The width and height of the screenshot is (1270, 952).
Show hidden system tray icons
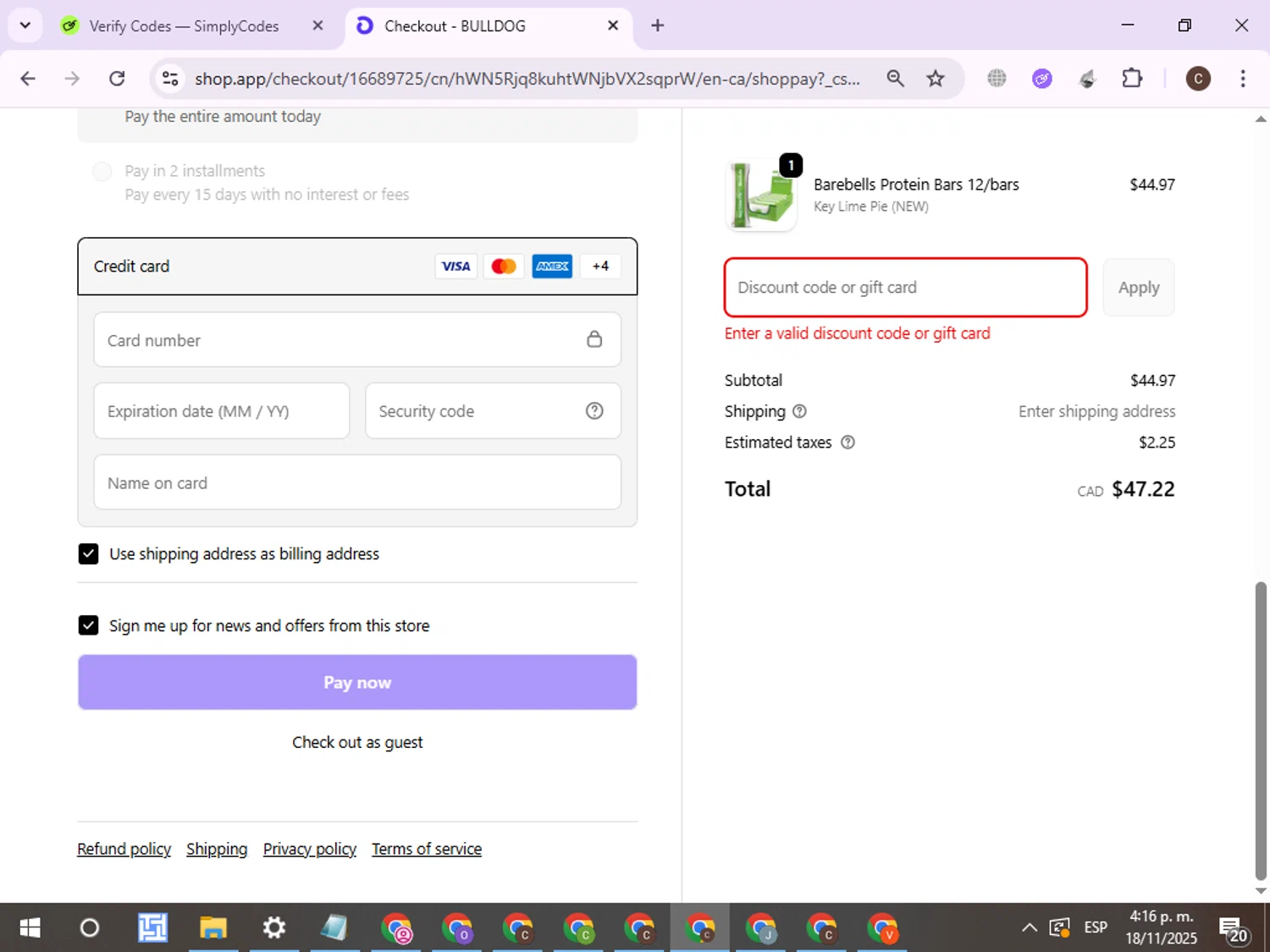pos(1029,927)
